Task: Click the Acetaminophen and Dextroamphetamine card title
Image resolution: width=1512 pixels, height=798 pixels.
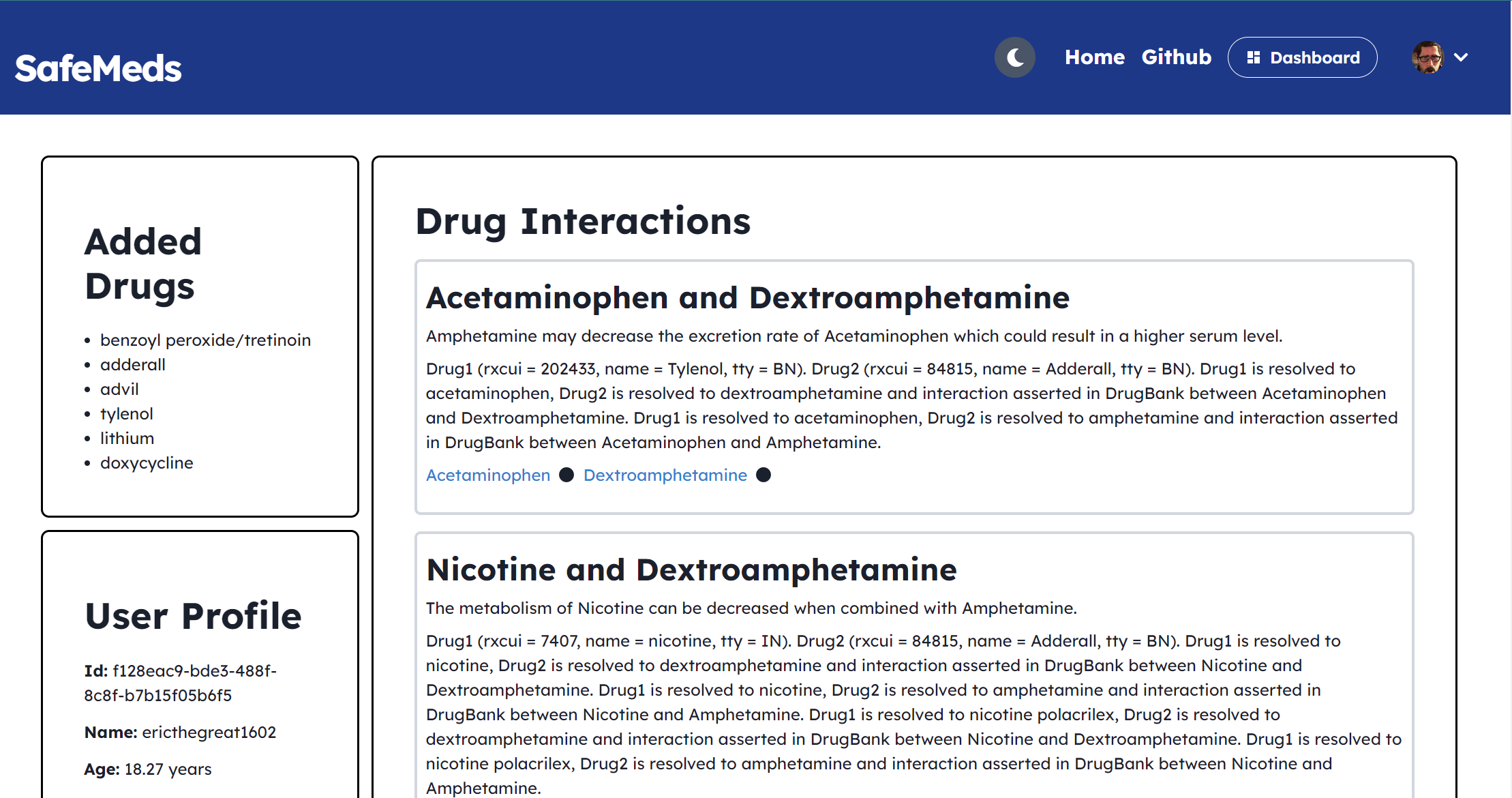Action: tap(747, 298)
